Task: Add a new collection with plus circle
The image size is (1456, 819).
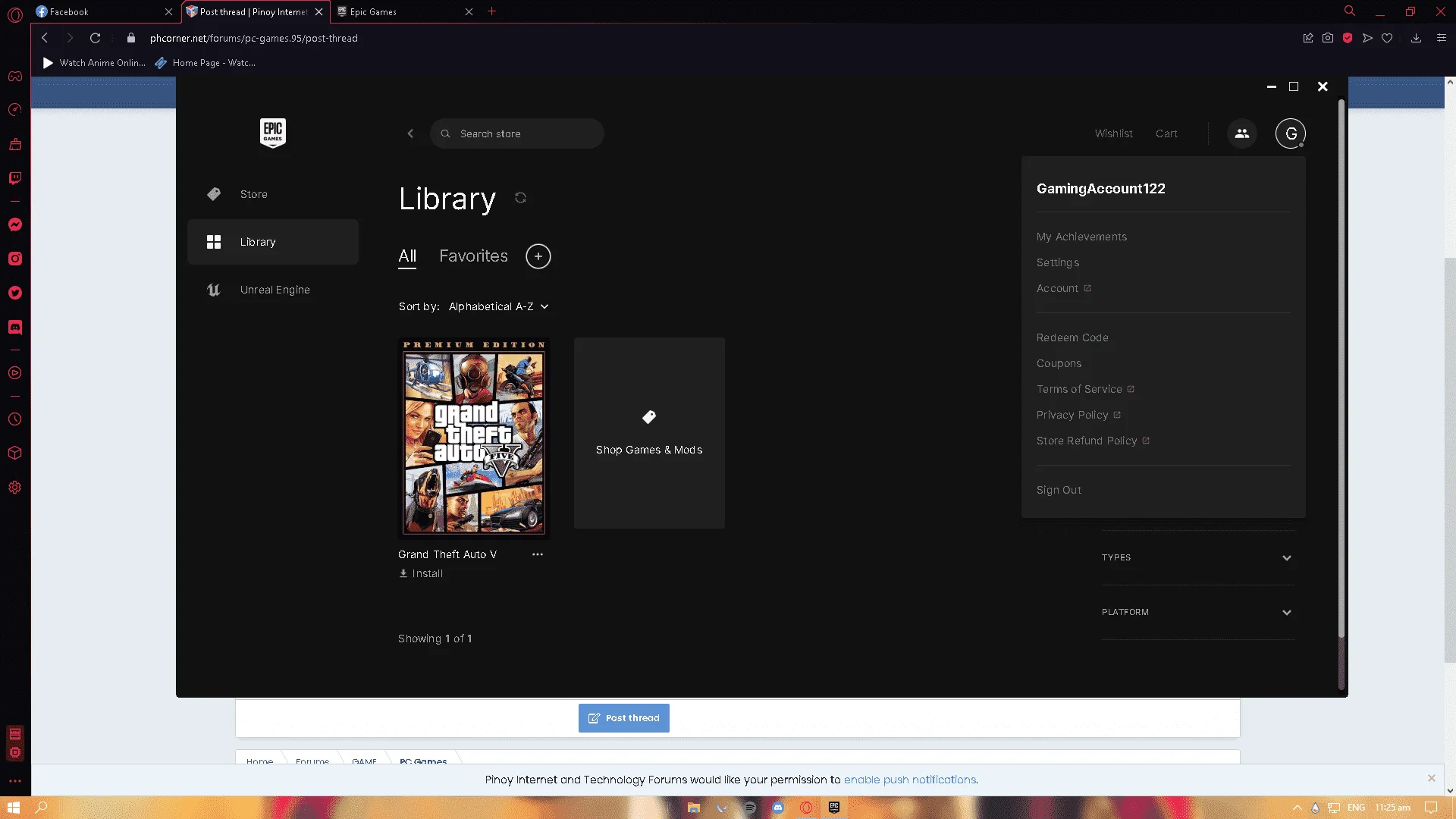Action: pos(538,256)
